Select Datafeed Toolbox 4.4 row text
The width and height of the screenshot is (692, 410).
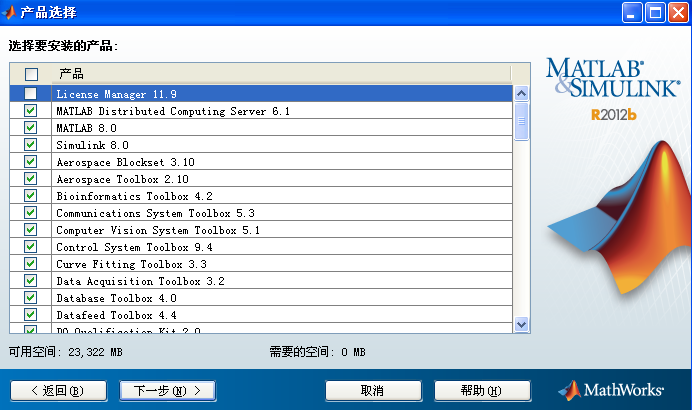(x=117, y=315)
